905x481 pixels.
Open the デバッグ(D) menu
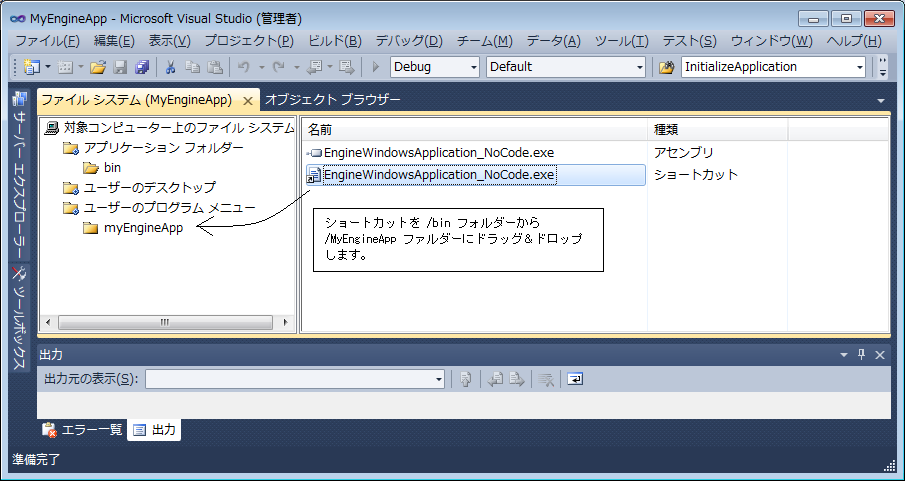tap(409, 41)
